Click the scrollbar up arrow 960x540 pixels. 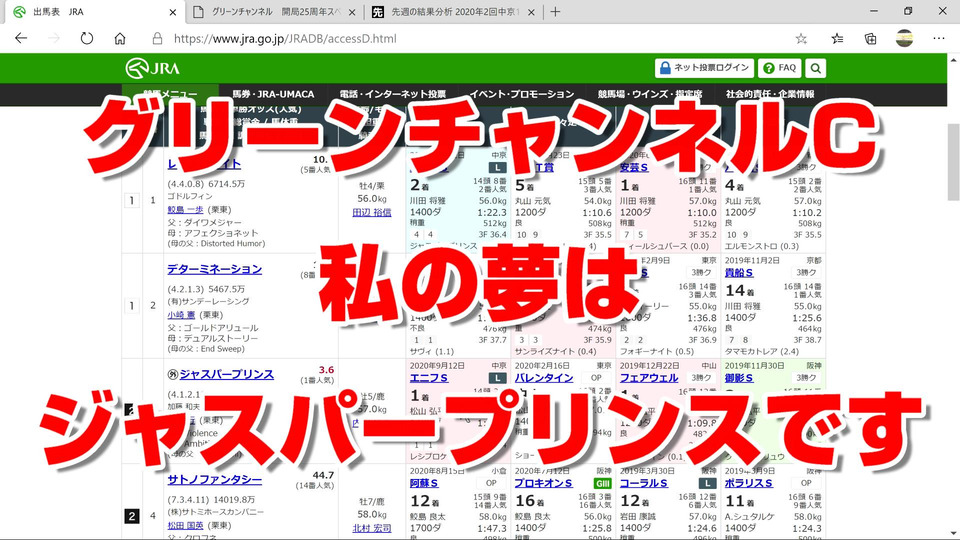point(953,60)
